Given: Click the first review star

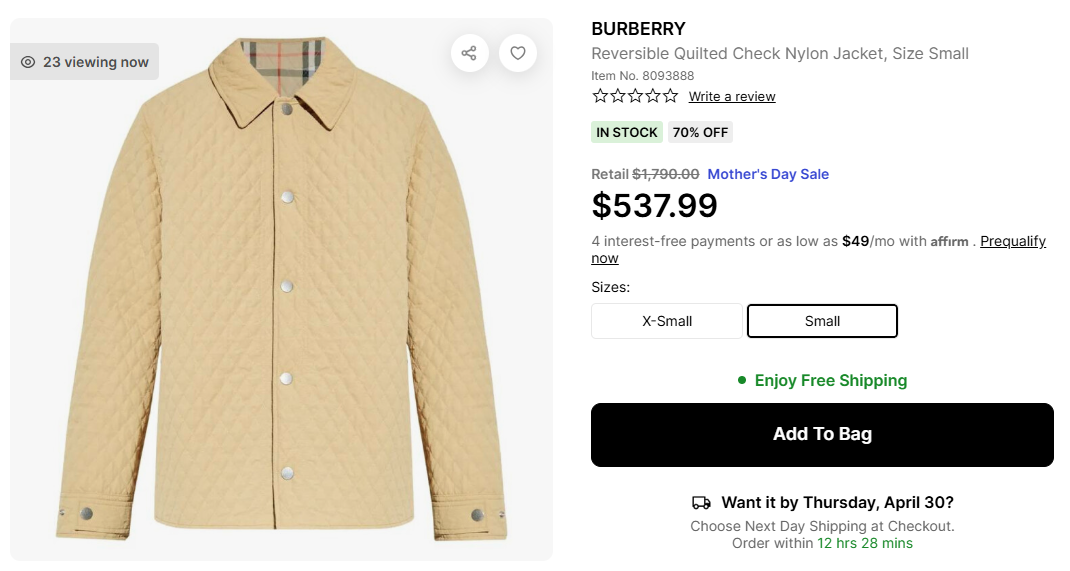Looking at the screenshot, I should point(600,96).
